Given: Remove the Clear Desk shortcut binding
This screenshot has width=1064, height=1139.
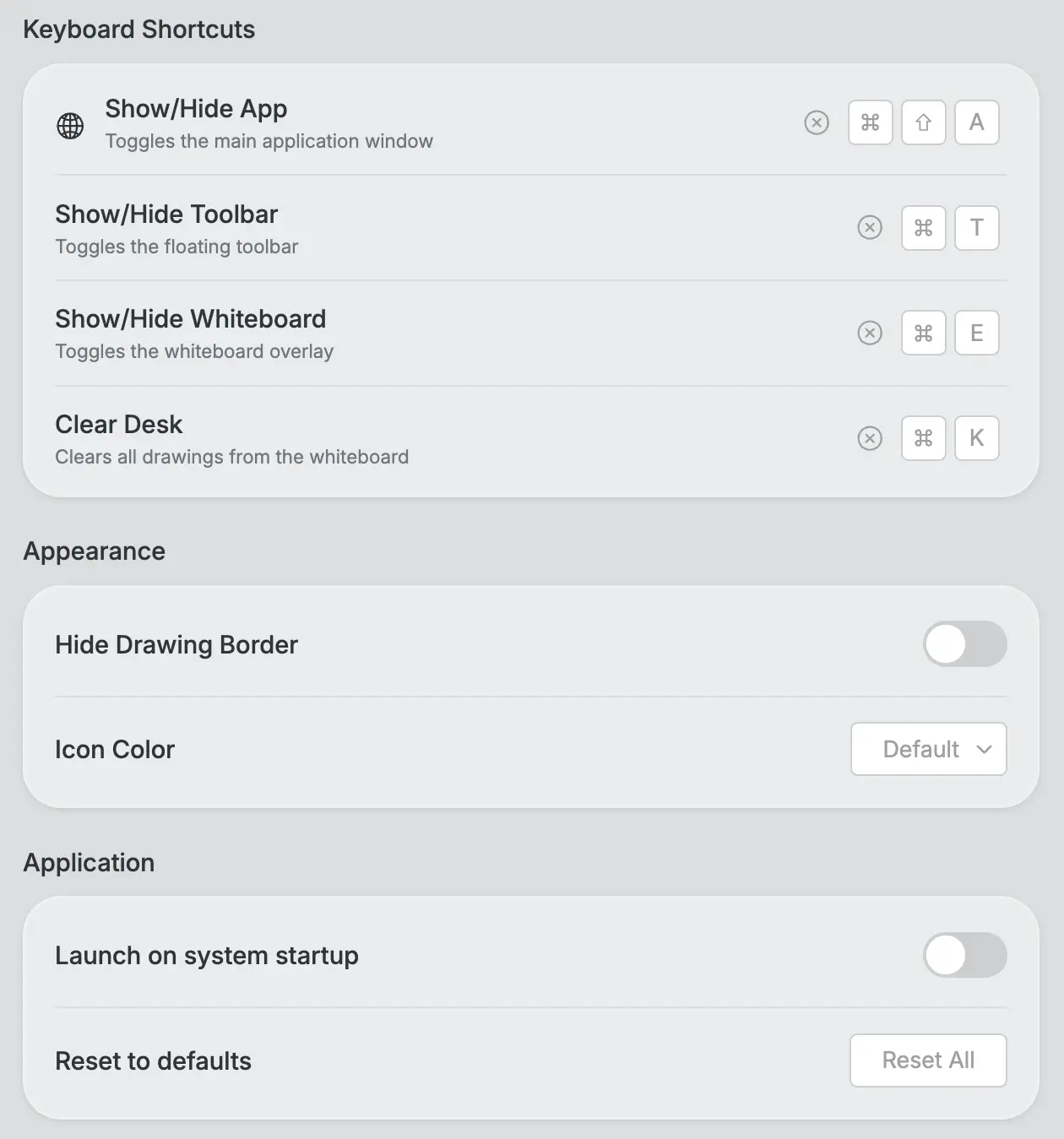Looking at the screenshot, I should coord(870,438).
